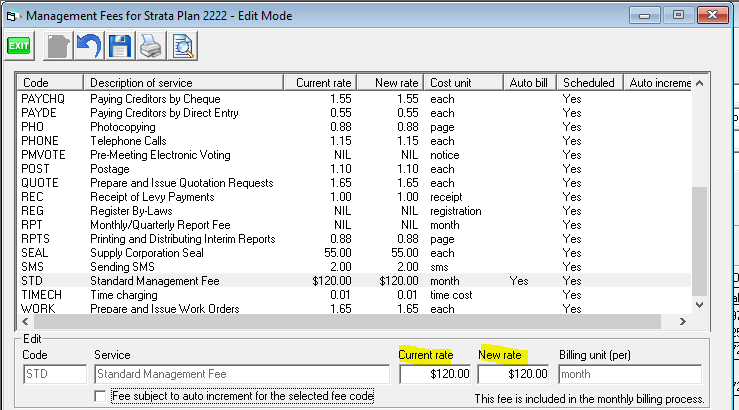
Task: Select the REG Register By-Laws row
Action: [x=354, y=211]
